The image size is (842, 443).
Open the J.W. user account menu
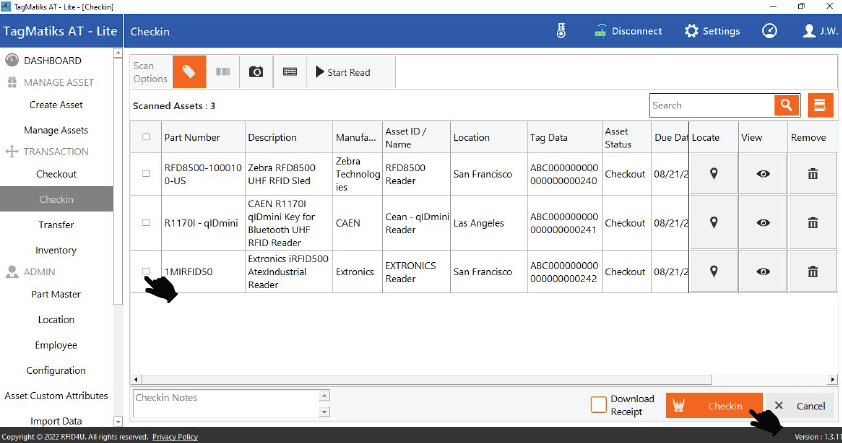pyautogui.click(x=821, y=31)
